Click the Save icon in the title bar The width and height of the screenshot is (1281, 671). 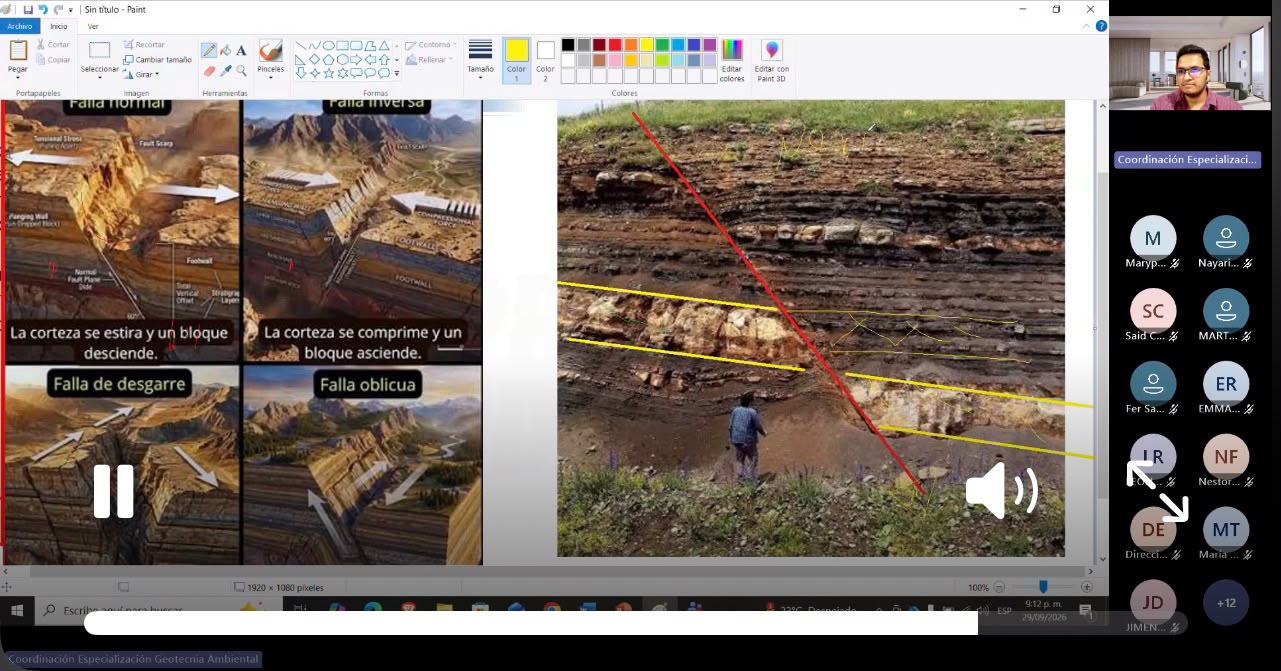[x=28, y=9]
